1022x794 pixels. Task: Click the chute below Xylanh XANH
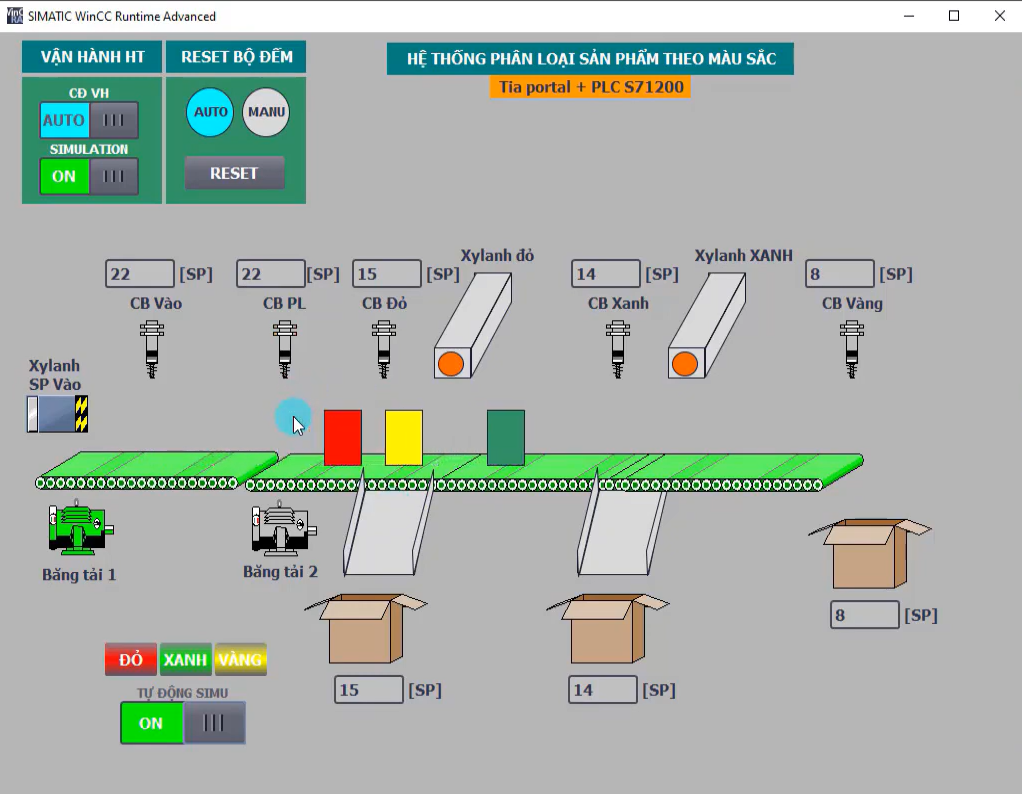[621, 531]
